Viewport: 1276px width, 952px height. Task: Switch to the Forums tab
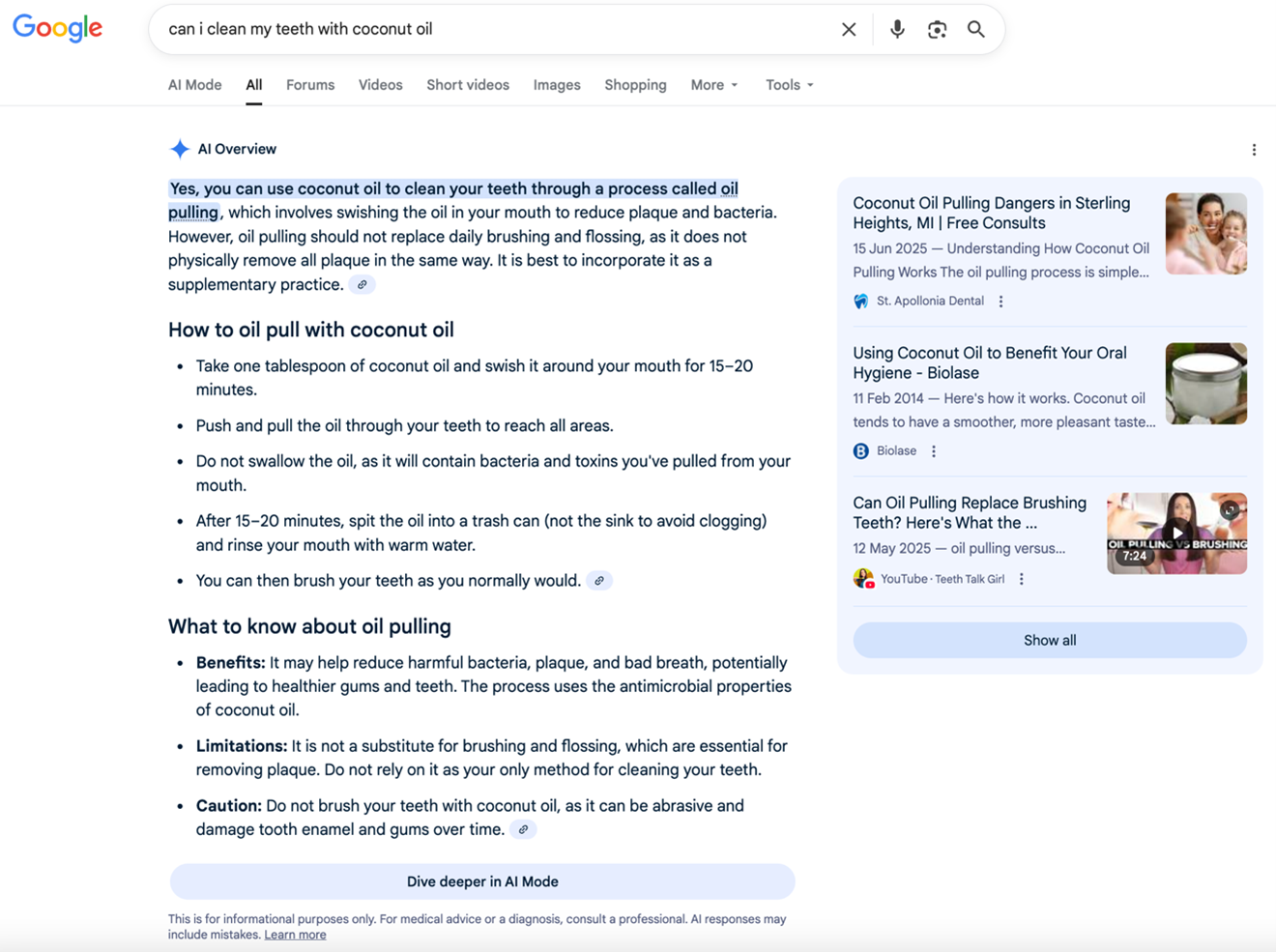[x=310, y=85]
